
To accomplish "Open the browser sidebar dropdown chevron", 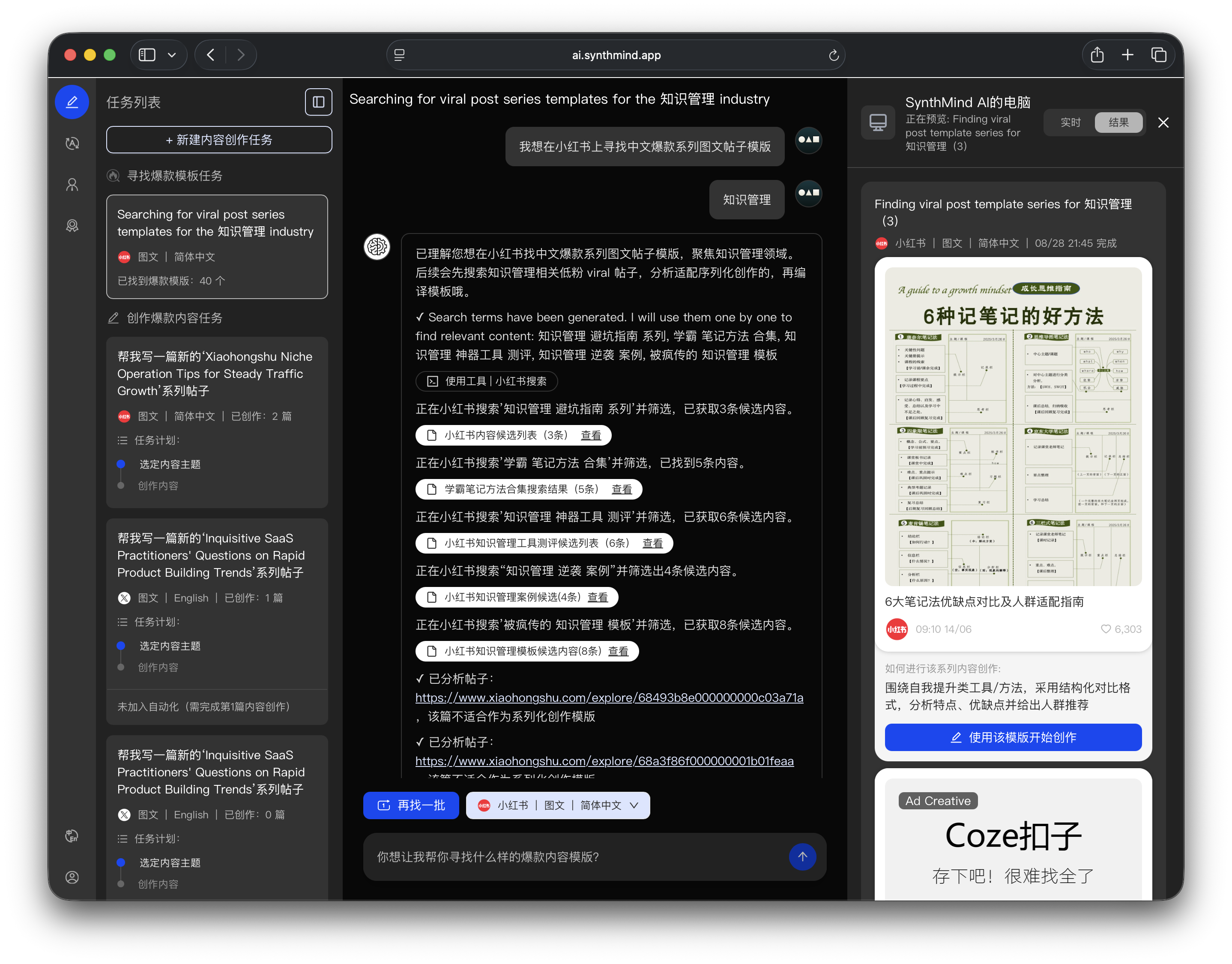I will coord(172,55).
